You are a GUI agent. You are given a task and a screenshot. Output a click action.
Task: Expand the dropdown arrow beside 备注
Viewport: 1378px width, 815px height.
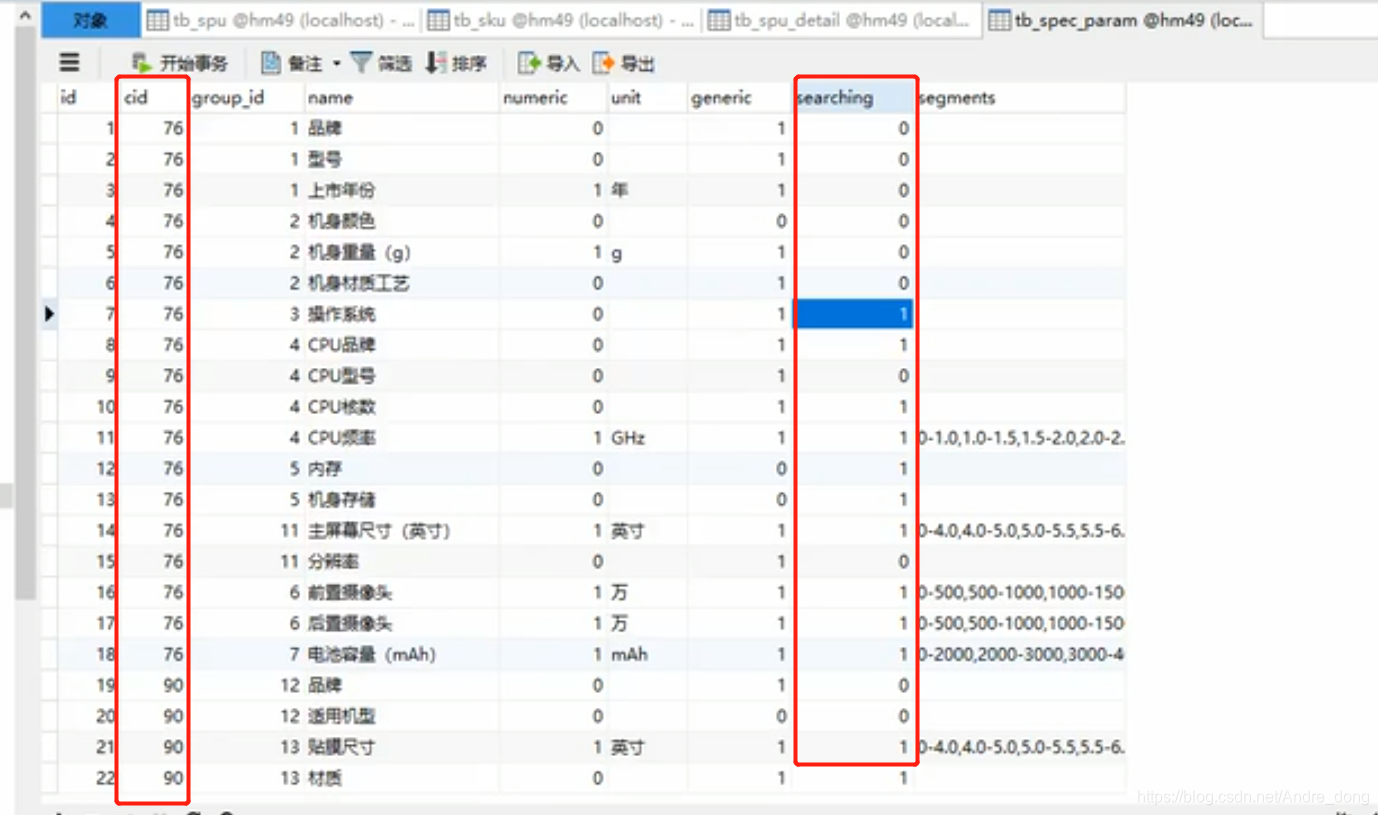[337, 63]
